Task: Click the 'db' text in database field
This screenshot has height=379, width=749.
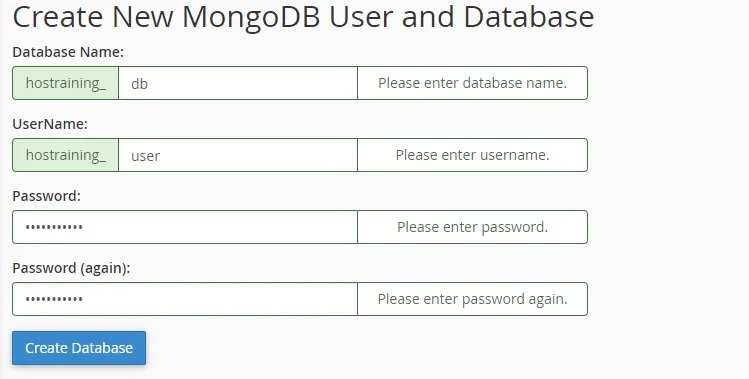Action: pyautogui.click(x=139, y=84)
